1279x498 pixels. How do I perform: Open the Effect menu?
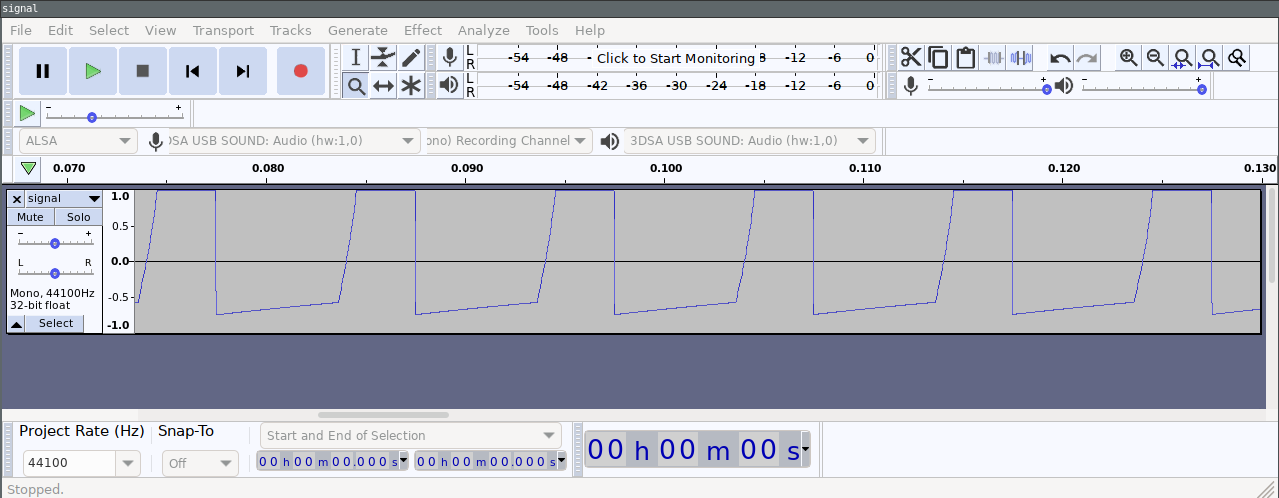coord(422,31)
